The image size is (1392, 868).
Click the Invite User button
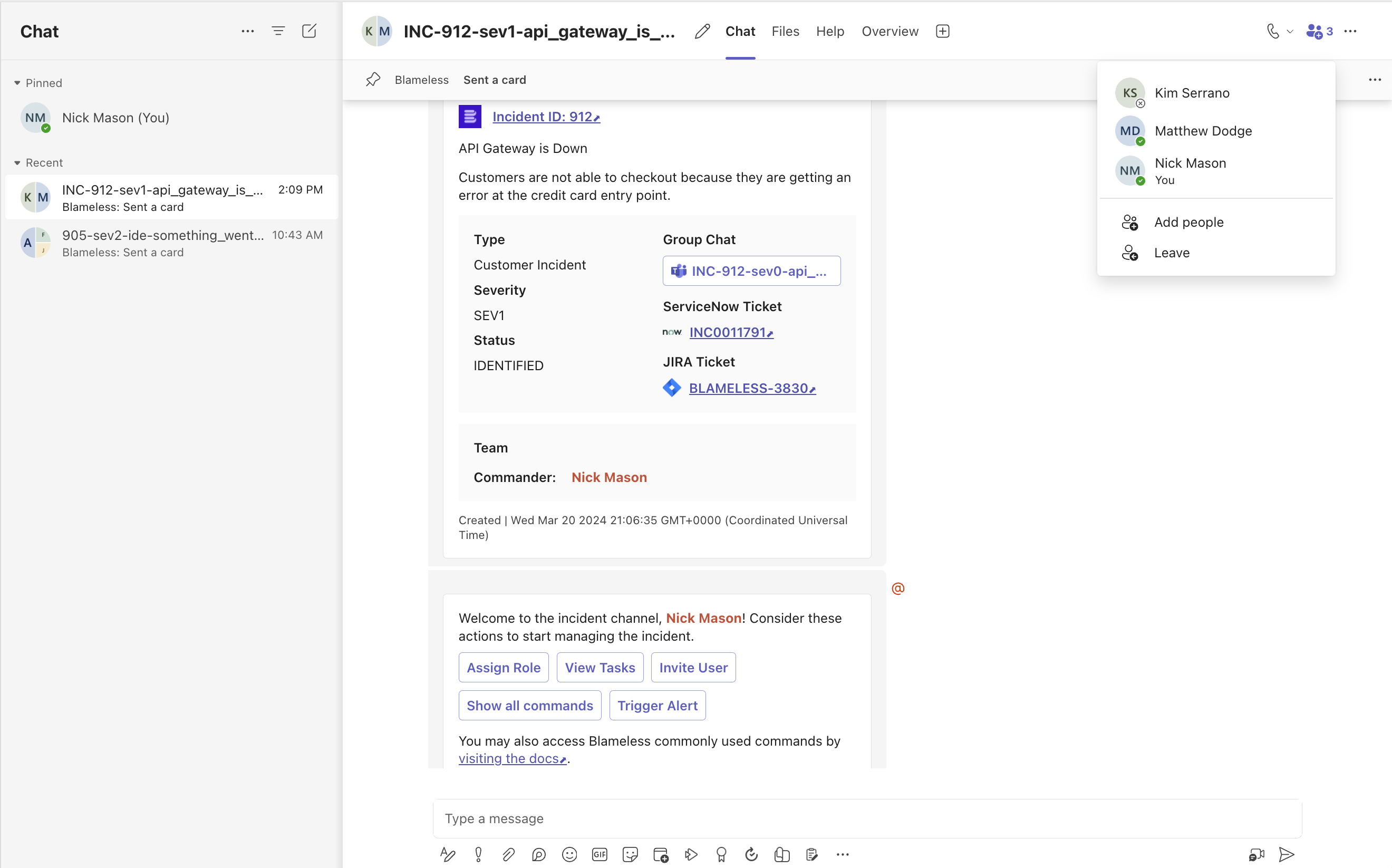[x=693, y=667]
